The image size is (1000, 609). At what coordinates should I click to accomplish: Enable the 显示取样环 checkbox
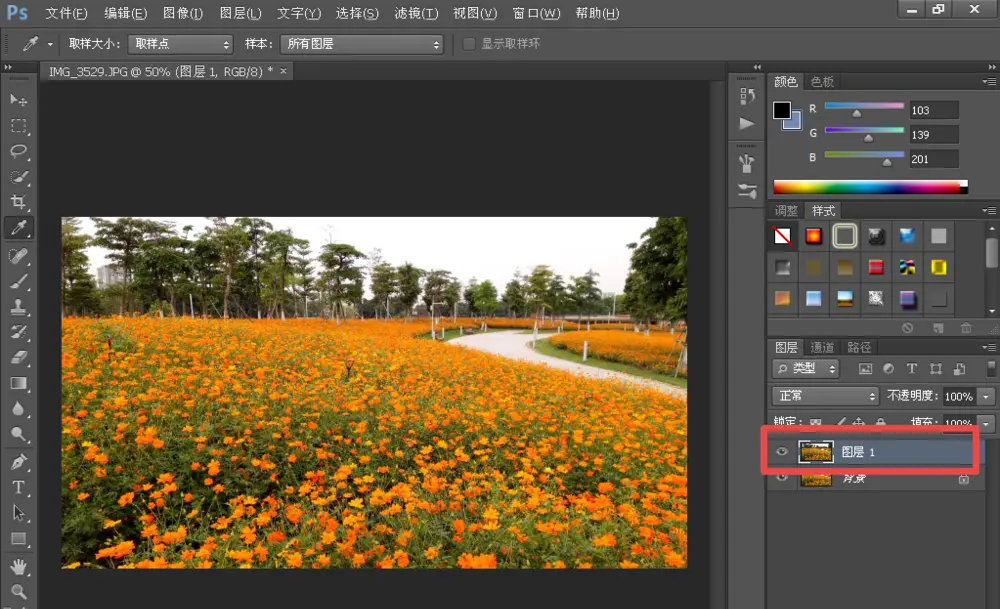469,44
